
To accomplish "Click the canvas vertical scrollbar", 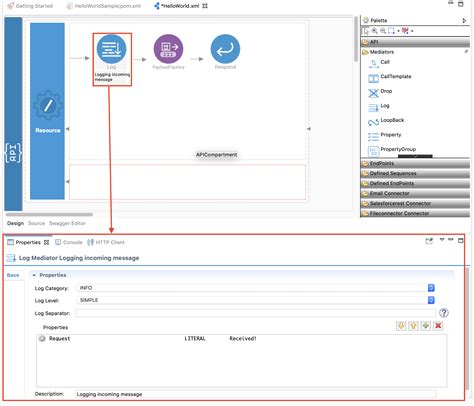I will [356, 39].
